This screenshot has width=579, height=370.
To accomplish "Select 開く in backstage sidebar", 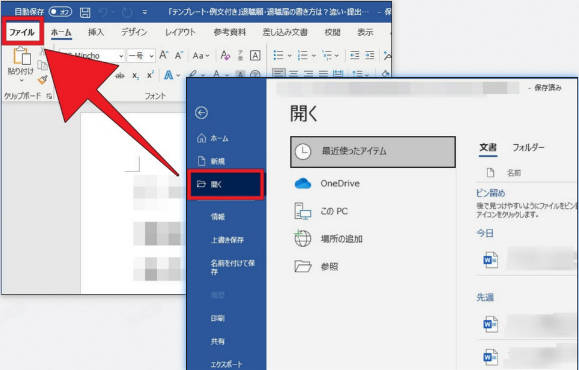I will coord(226,184).
